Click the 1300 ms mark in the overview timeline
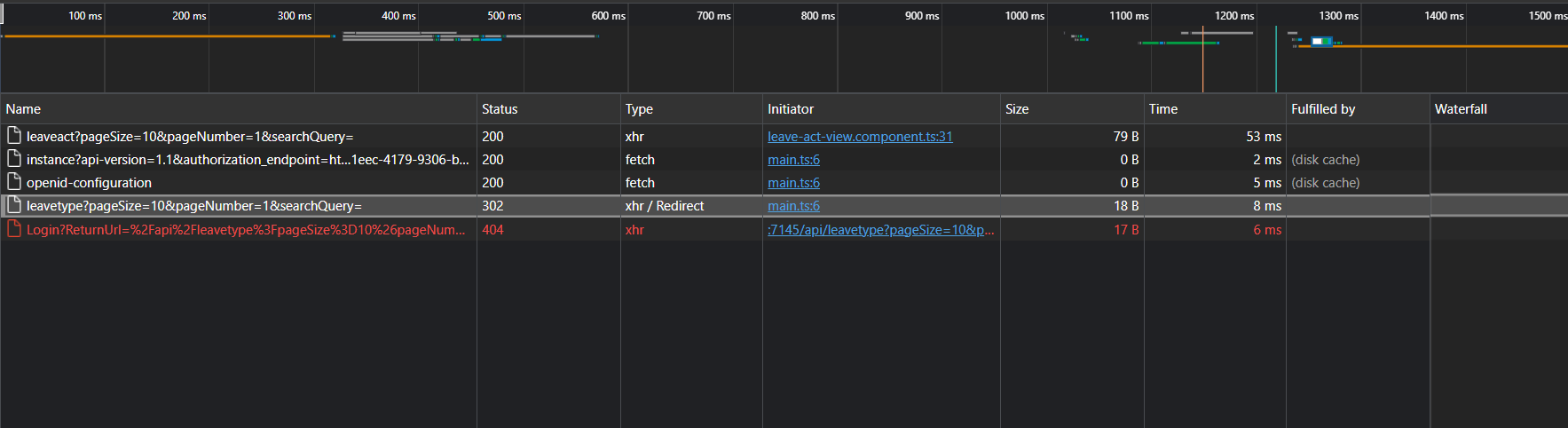Screen dimensions: 1568x428 1338,16
